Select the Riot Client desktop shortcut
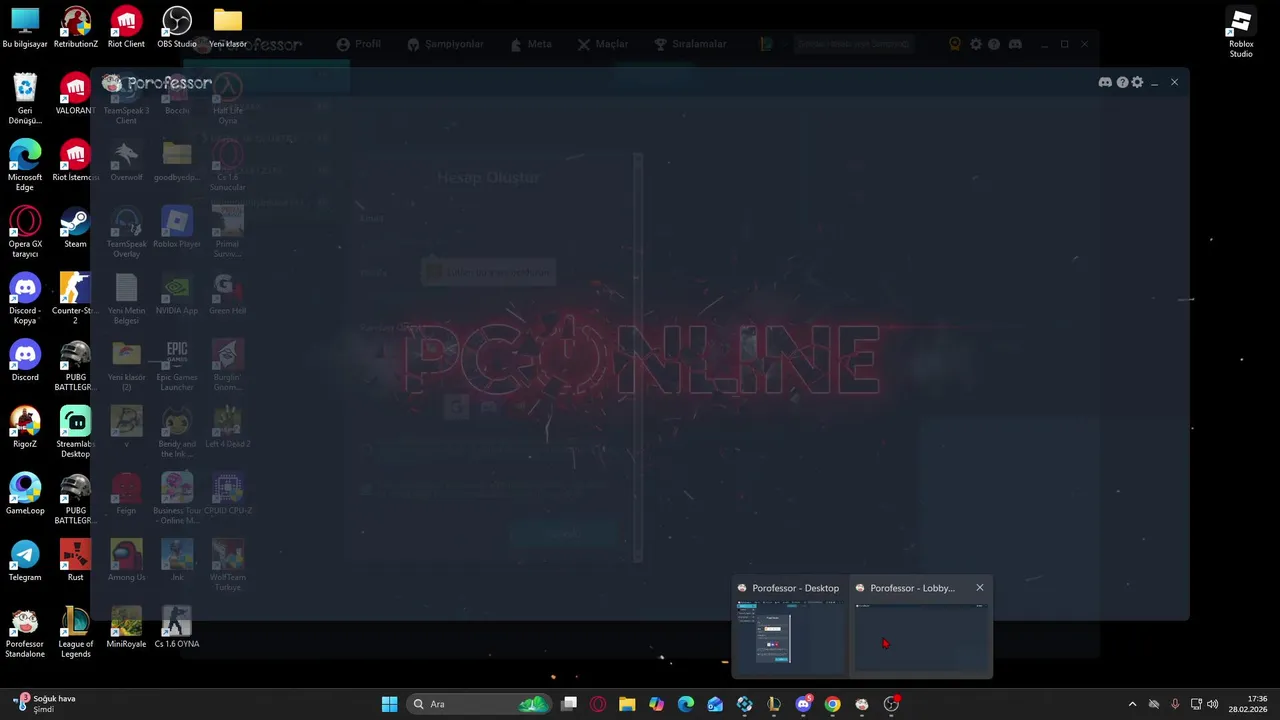Image resolution: width=1280 pixels, height=720 pixels. 126,28
